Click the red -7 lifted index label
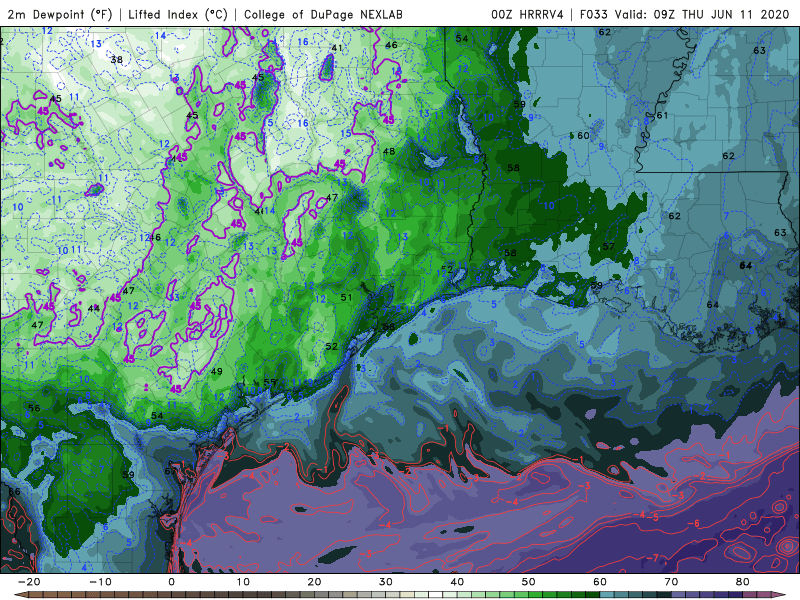The width and height of the screenshot is (800, 600). click(653, 558)
